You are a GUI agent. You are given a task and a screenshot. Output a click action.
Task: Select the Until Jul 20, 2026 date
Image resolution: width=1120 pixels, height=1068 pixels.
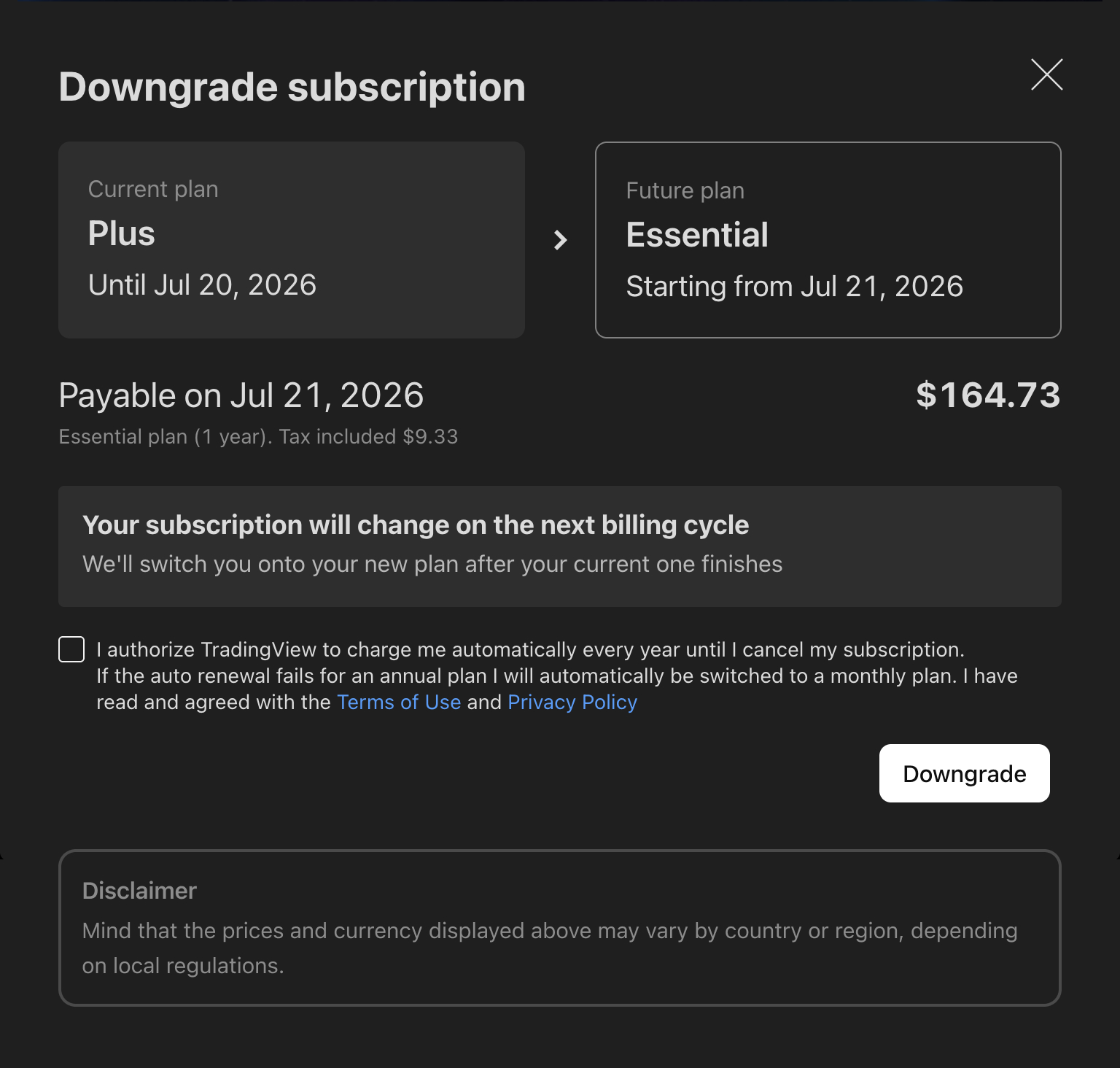coord(202,285)
